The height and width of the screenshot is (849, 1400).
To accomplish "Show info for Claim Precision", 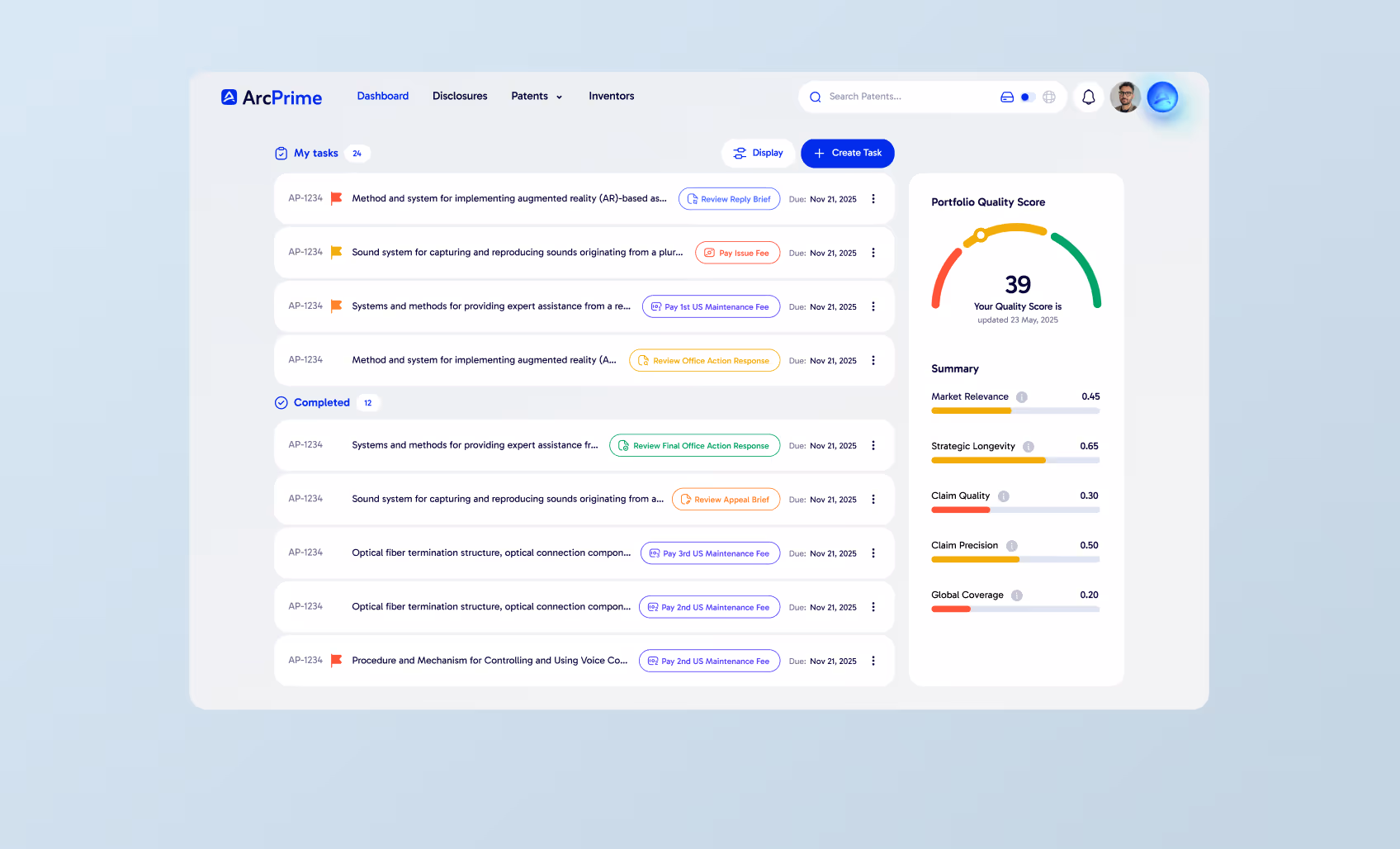I will [1012, 546].
